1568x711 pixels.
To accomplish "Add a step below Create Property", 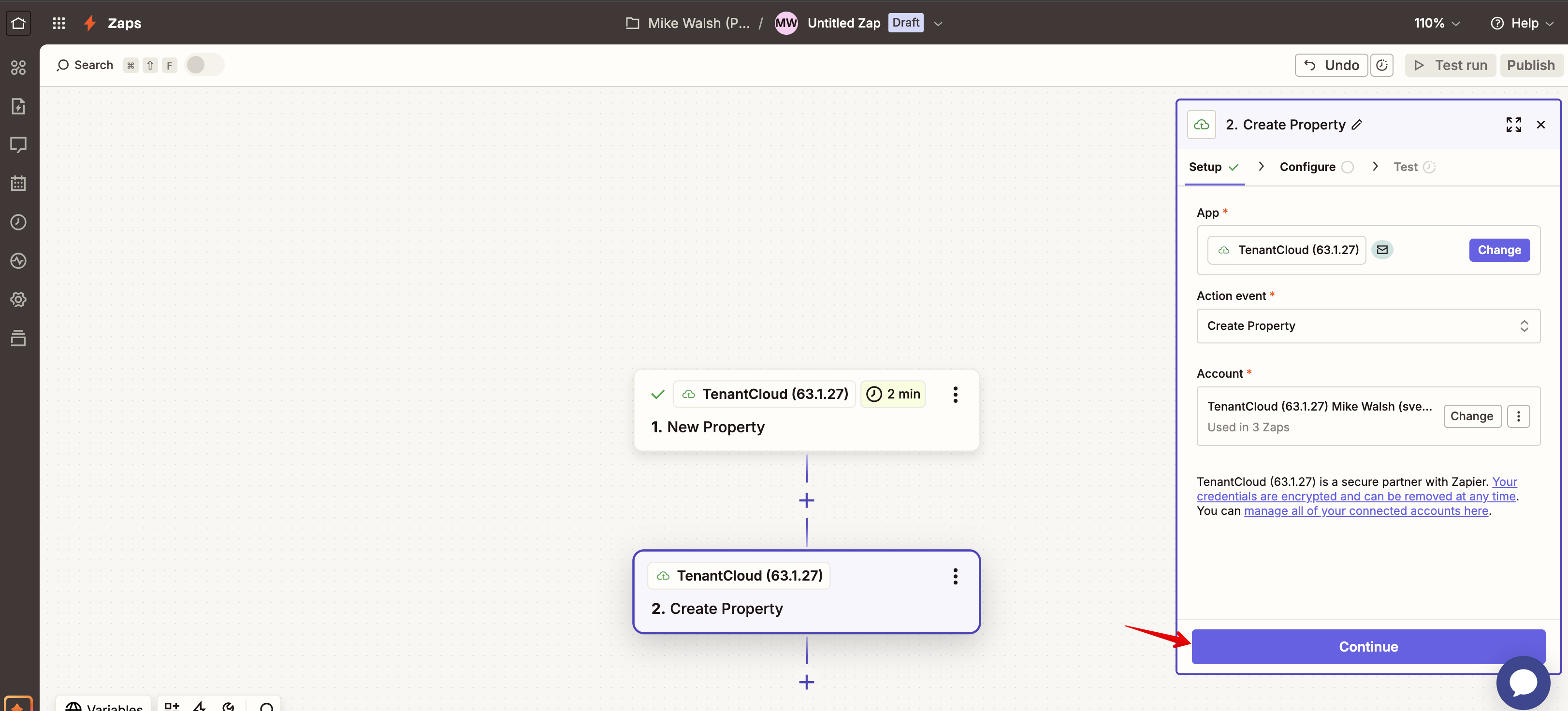I will (807, 682).
